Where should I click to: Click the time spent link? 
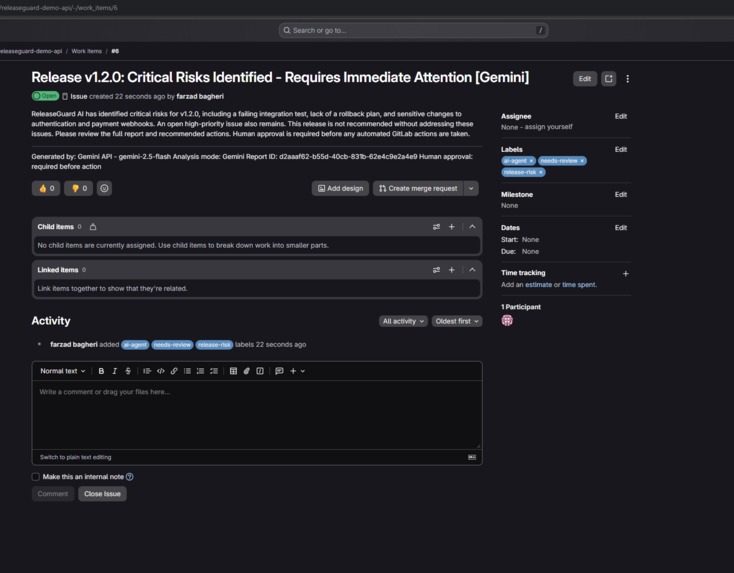[579, 285]
